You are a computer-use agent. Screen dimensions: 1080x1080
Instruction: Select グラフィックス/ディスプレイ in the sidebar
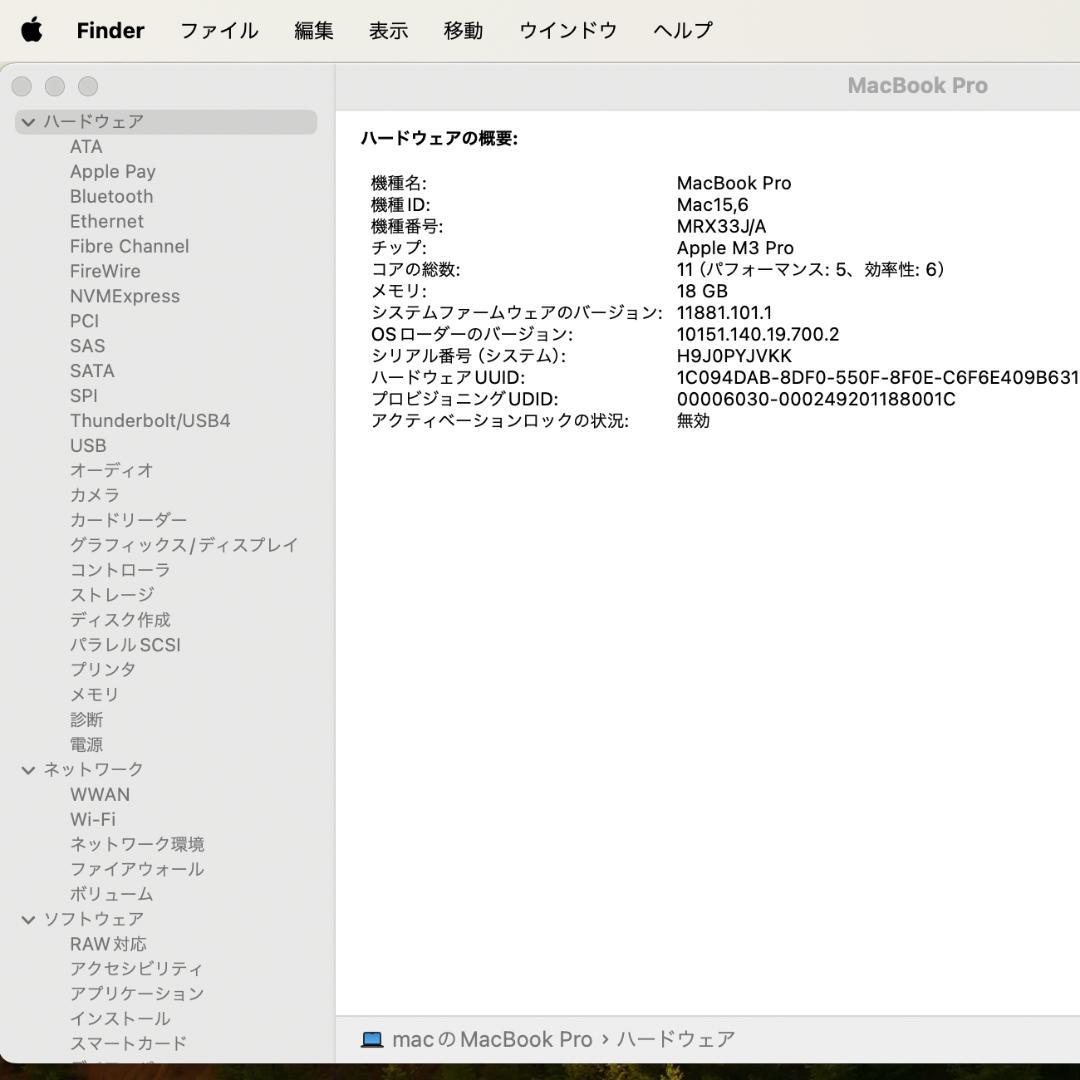click(x=184, y=545)
